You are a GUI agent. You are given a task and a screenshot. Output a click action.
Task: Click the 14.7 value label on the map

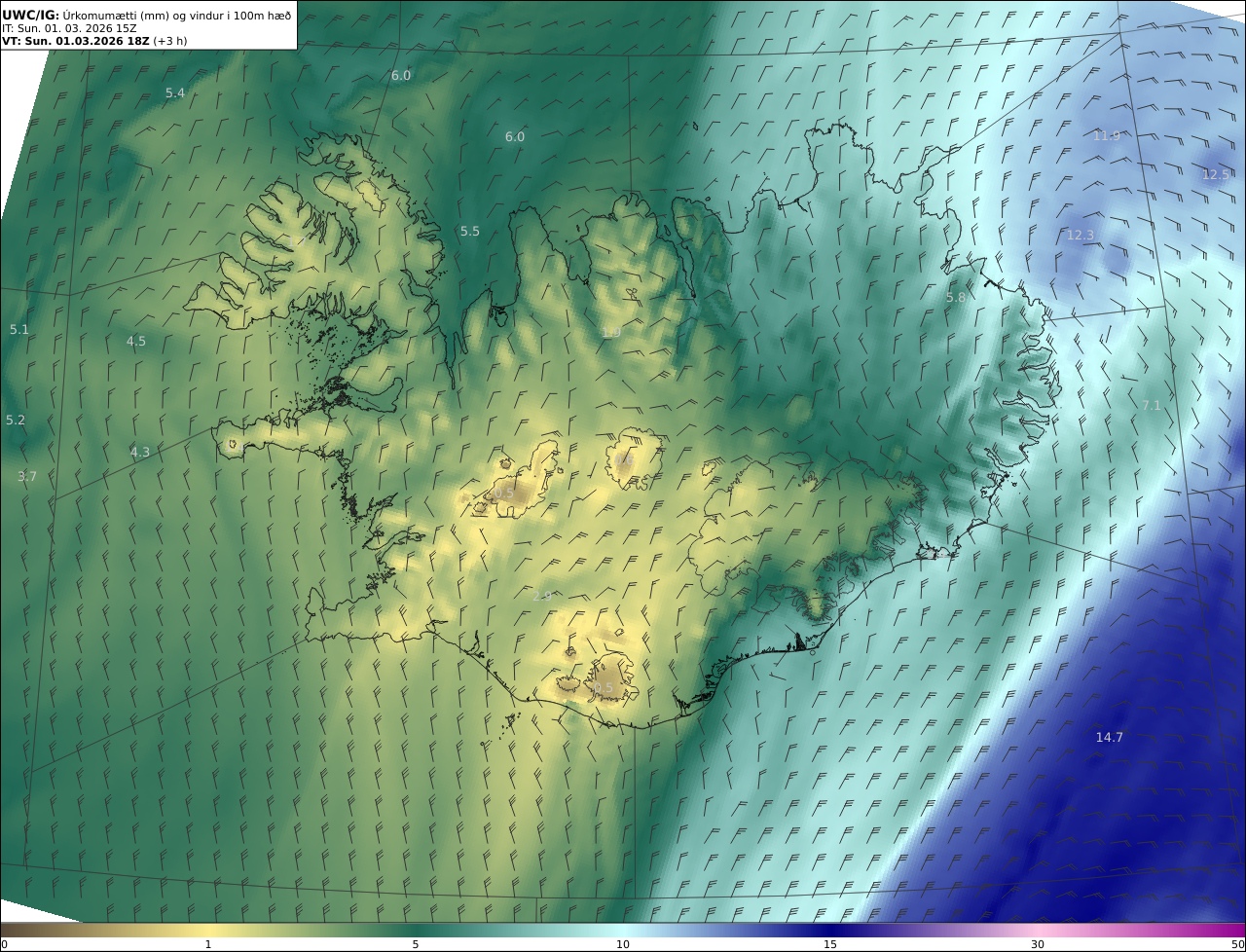(x=1110, y=737)
